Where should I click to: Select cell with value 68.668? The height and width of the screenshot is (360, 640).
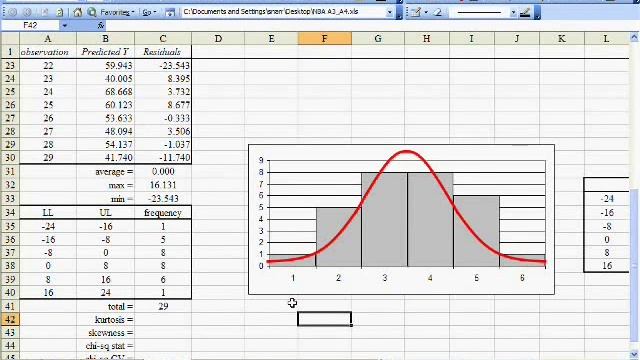pos(105,91)
